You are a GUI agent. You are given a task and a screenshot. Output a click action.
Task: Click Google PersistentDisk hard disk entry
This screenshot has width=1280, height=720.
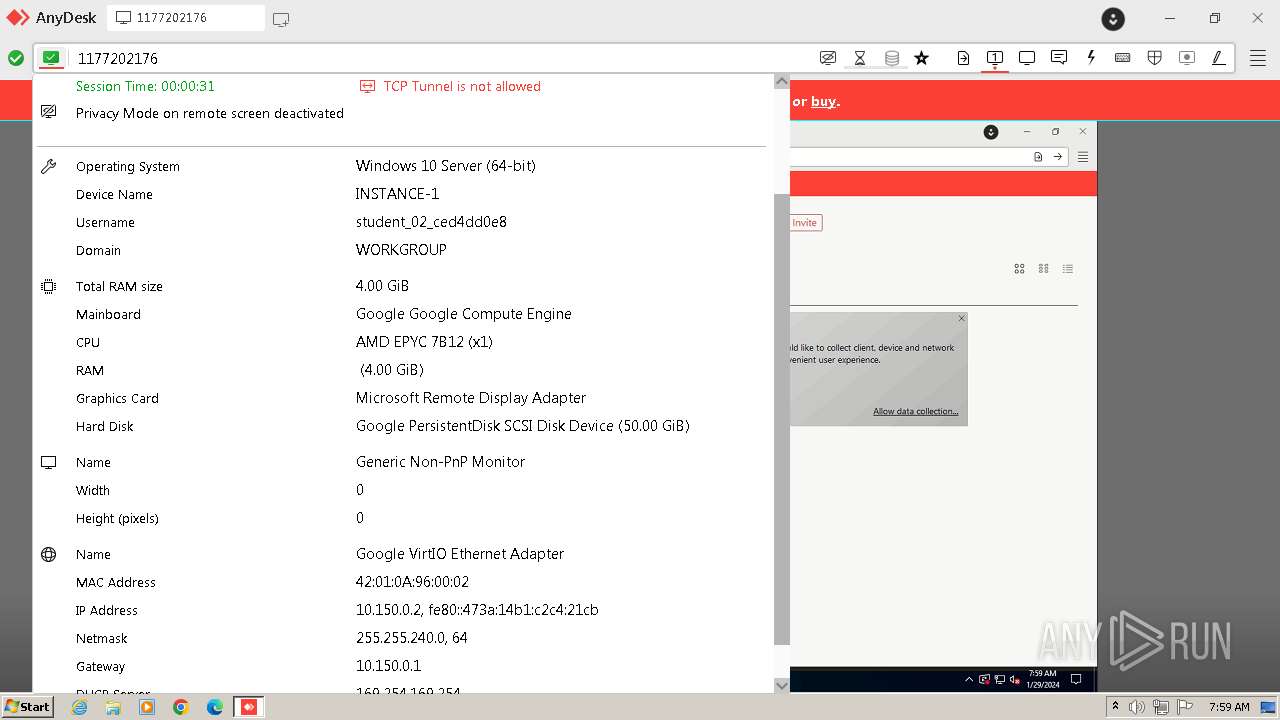(x=523, y=426)
